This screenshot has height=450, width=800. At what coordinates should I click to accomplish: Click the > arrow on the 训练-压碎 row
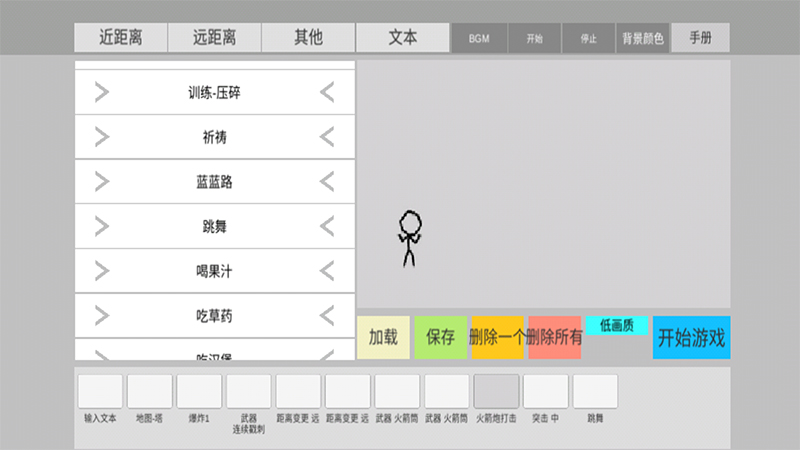[x=101, y=93]
